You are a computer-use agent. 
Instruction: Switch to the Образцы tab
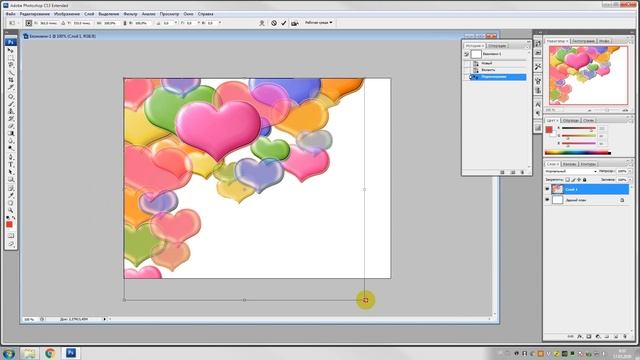pos(571,120)
